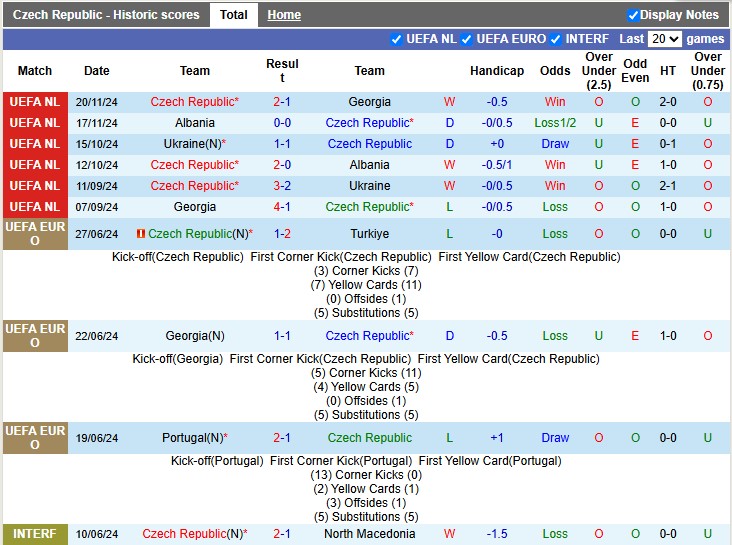Open the Albania team on 17/11/24 row

(195, 123)
